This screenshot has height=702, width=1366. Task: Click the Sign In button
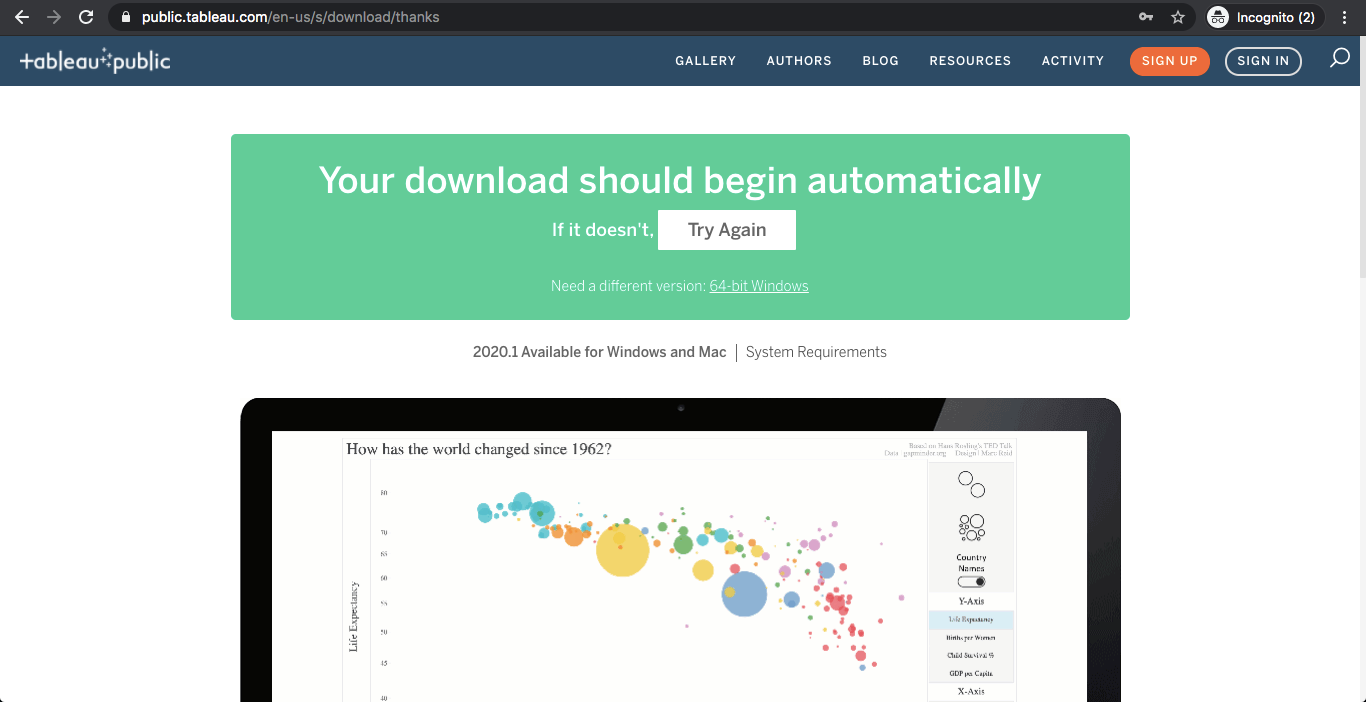[1263, 61]
